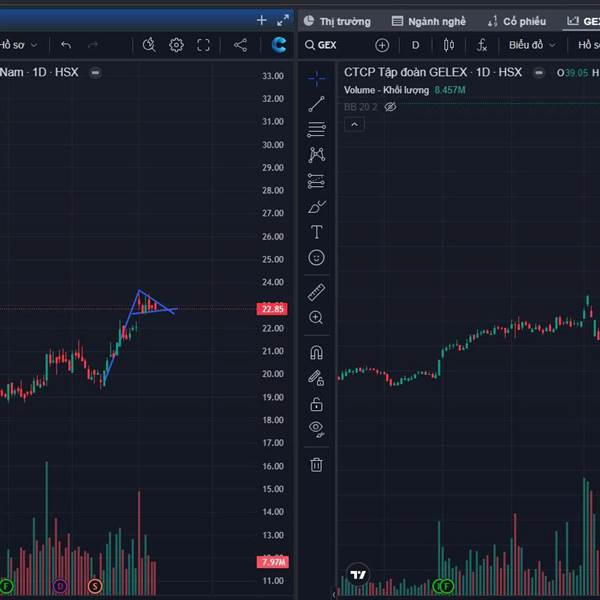Open candlestick chart type selector

449,45
